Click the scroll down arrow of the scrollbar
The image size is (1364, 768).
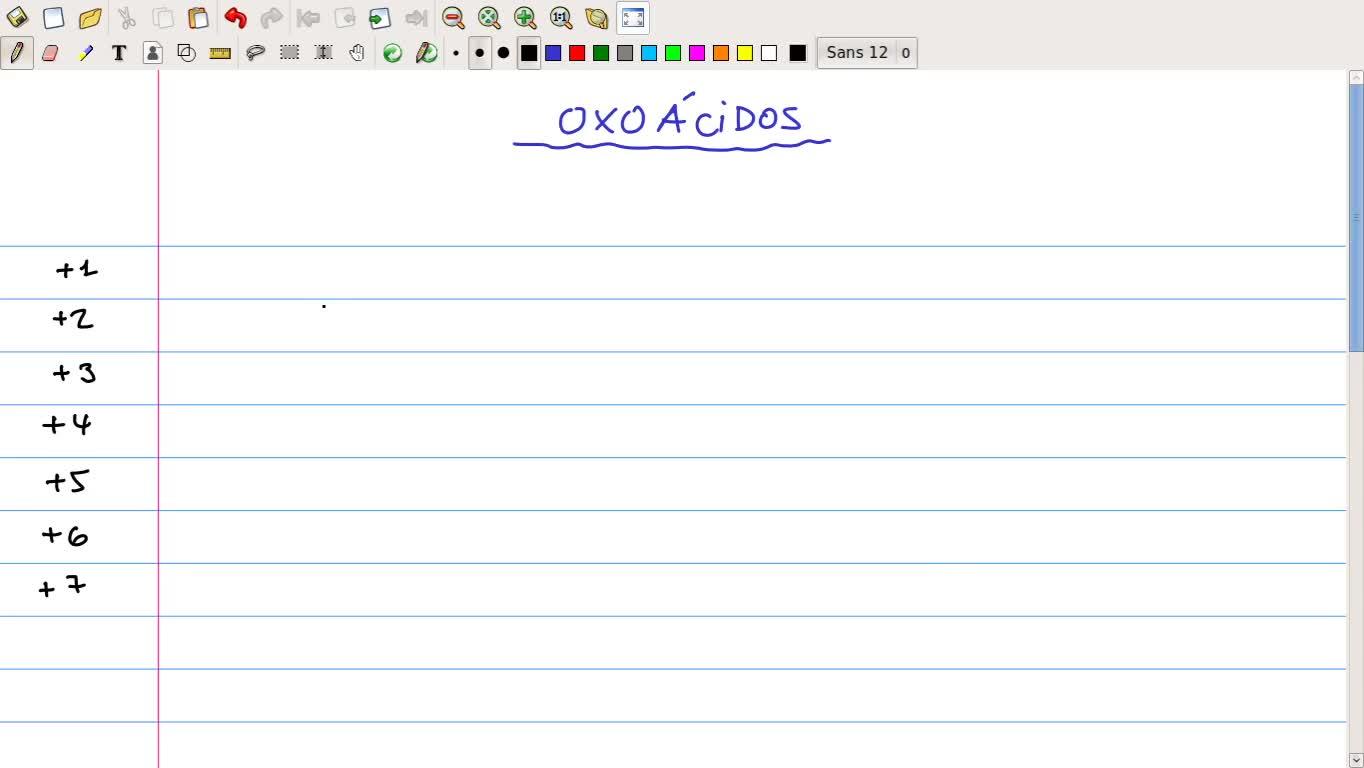click(1356, 760)
